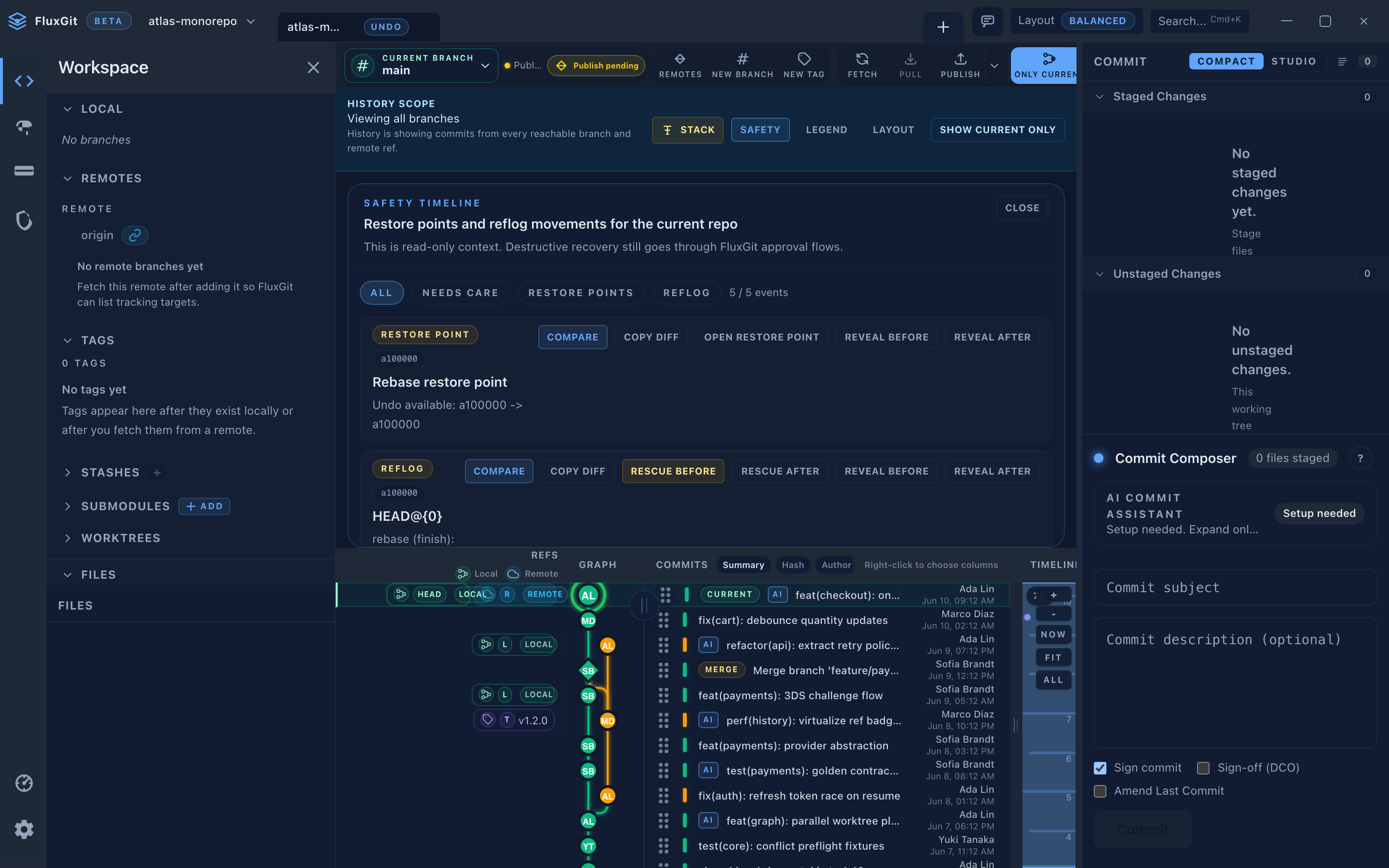
Task: Expand the Stashes section
Action: 68,473
